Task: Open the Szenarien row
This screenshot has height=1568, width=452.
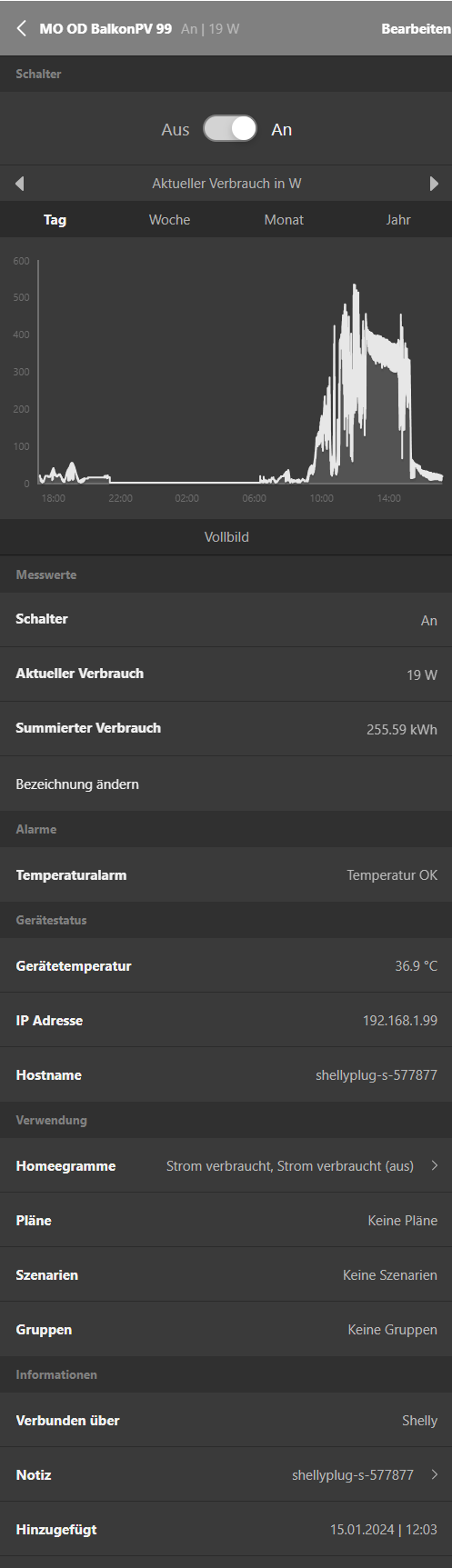Action: [226, 1274]
